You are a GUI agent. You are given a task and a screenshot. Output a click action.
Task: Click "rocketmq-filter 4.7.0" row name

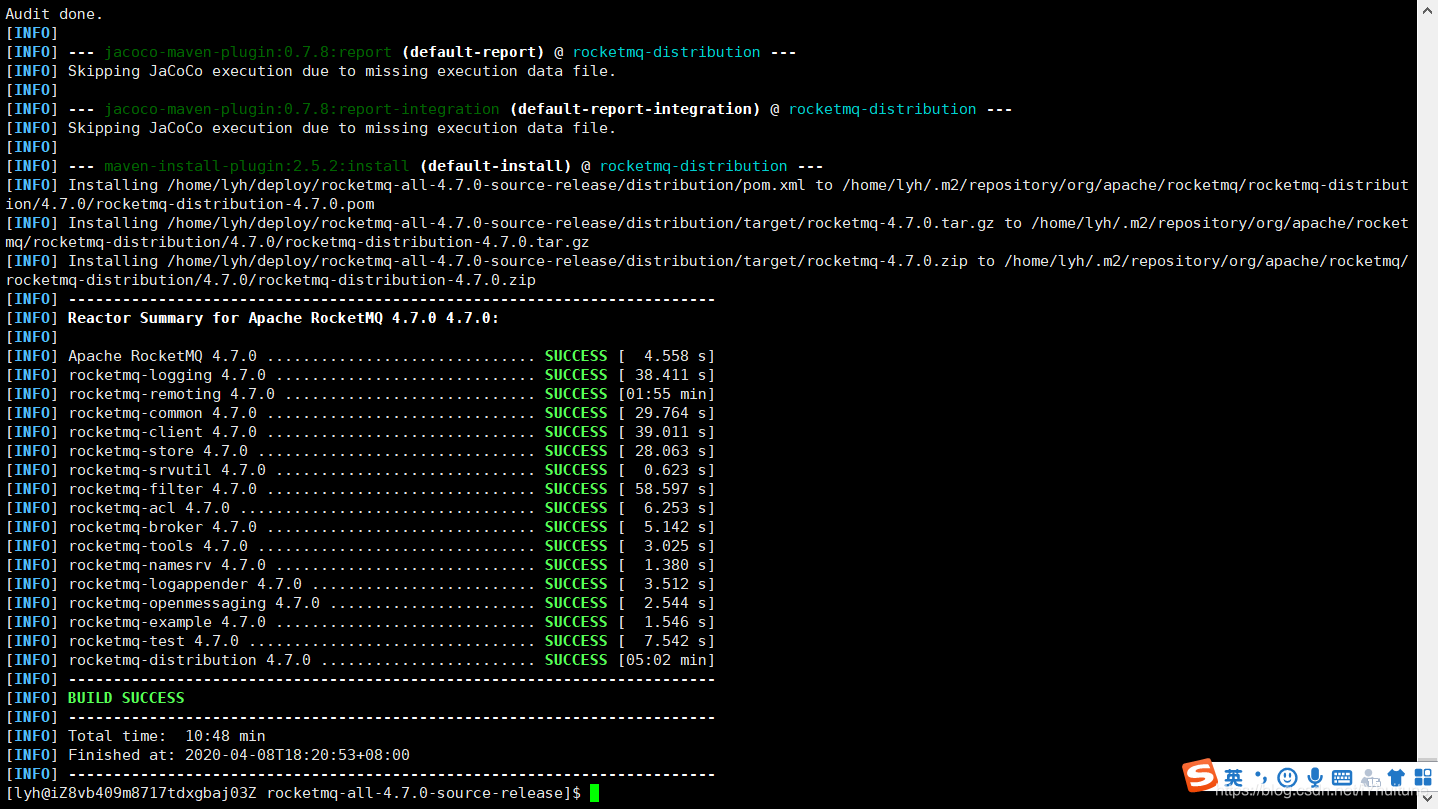point(162,489)
